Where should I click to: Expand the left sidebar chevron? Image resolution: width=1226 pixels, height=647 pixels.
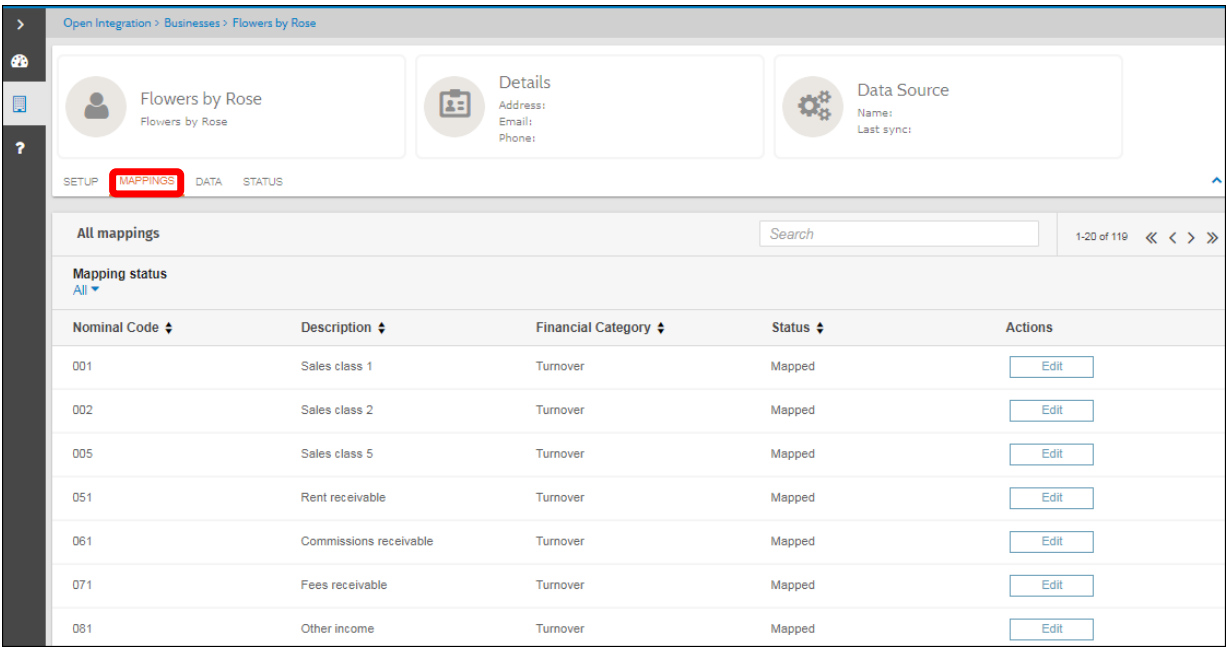22,23
